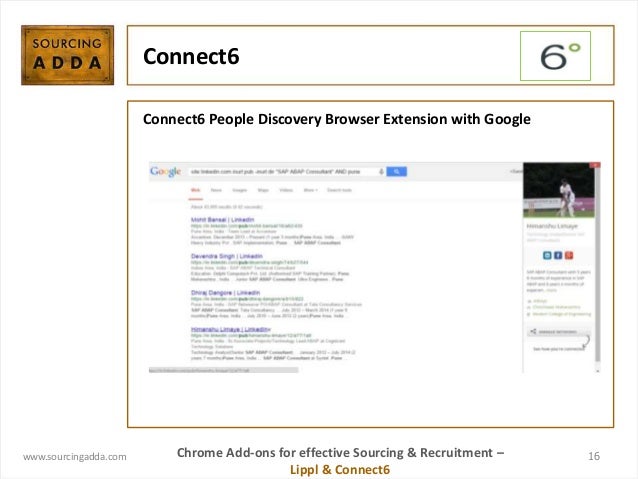Click the slide number 16
This screenshot has width=638, height=479.
click(x=594, y=456)
